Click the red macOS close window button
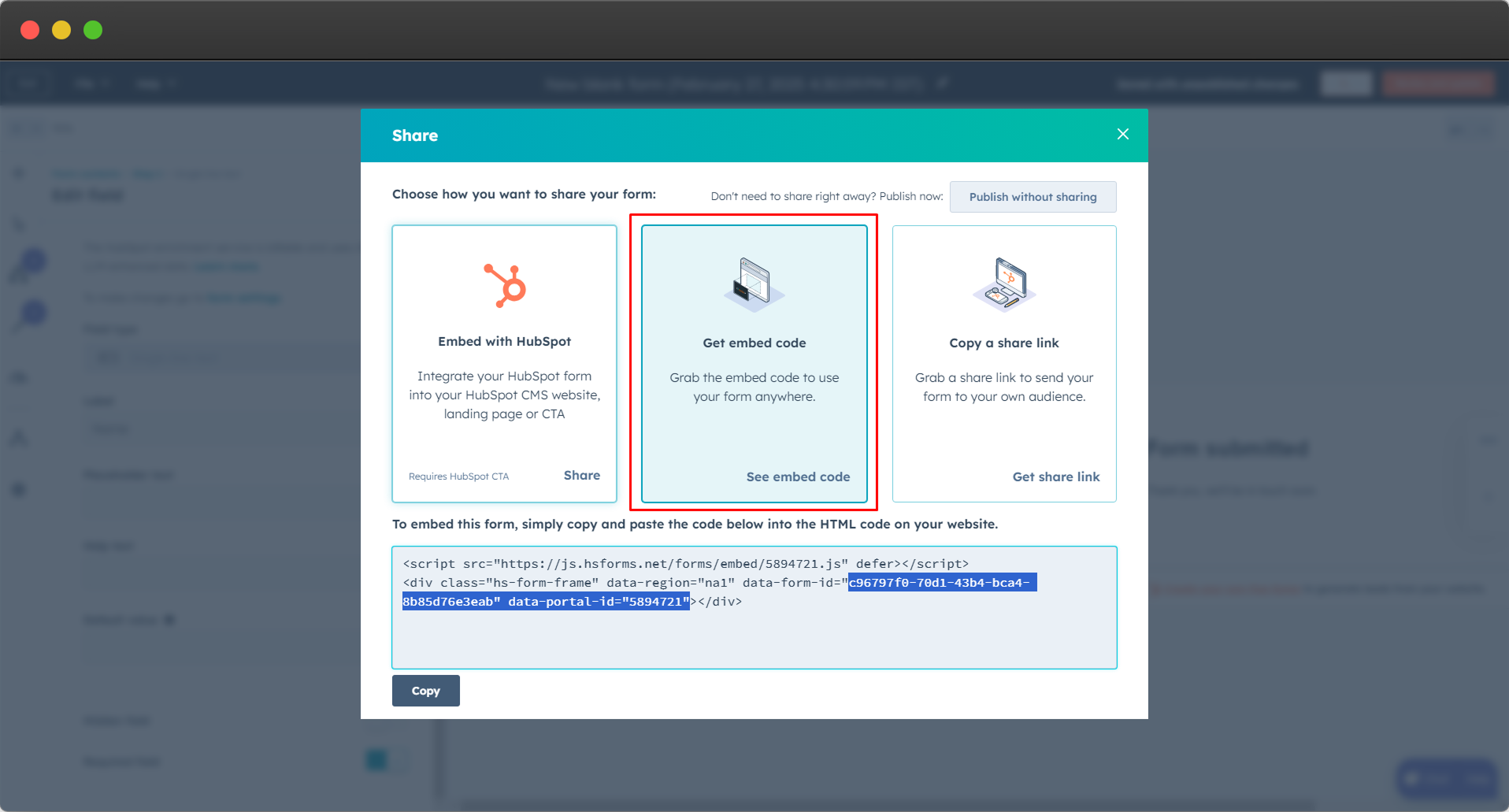 coord(30,30)
